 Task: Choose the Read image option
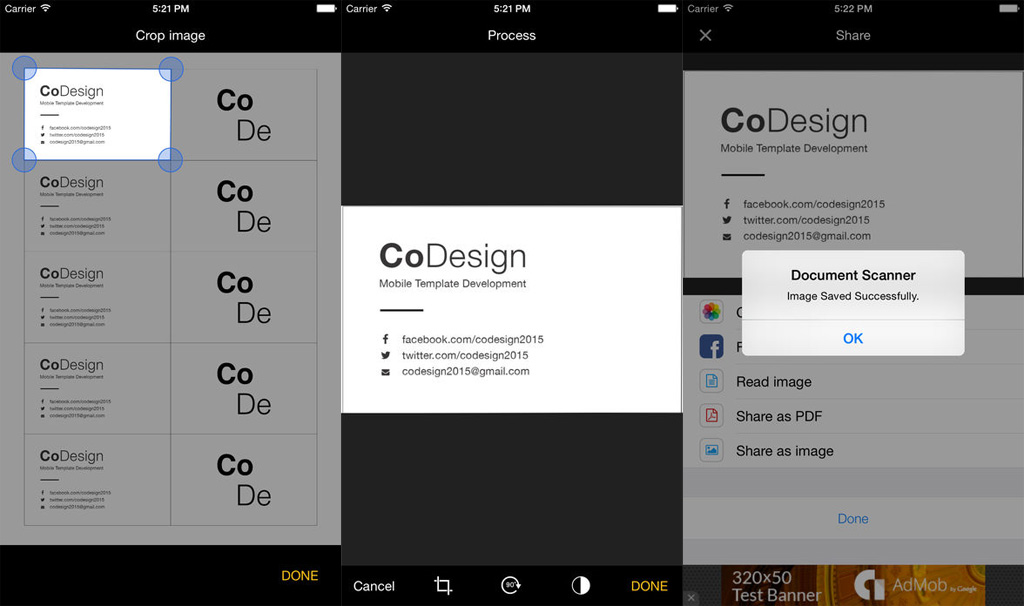pos(774,381)
